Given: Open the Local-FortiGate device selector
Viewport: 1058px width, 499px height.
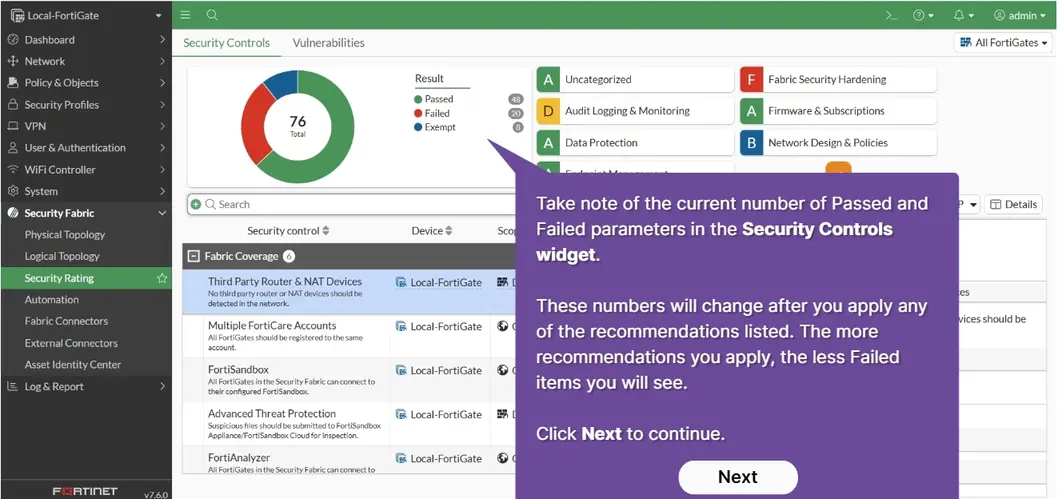Looking at the screenshot, I should pos(86,15).
